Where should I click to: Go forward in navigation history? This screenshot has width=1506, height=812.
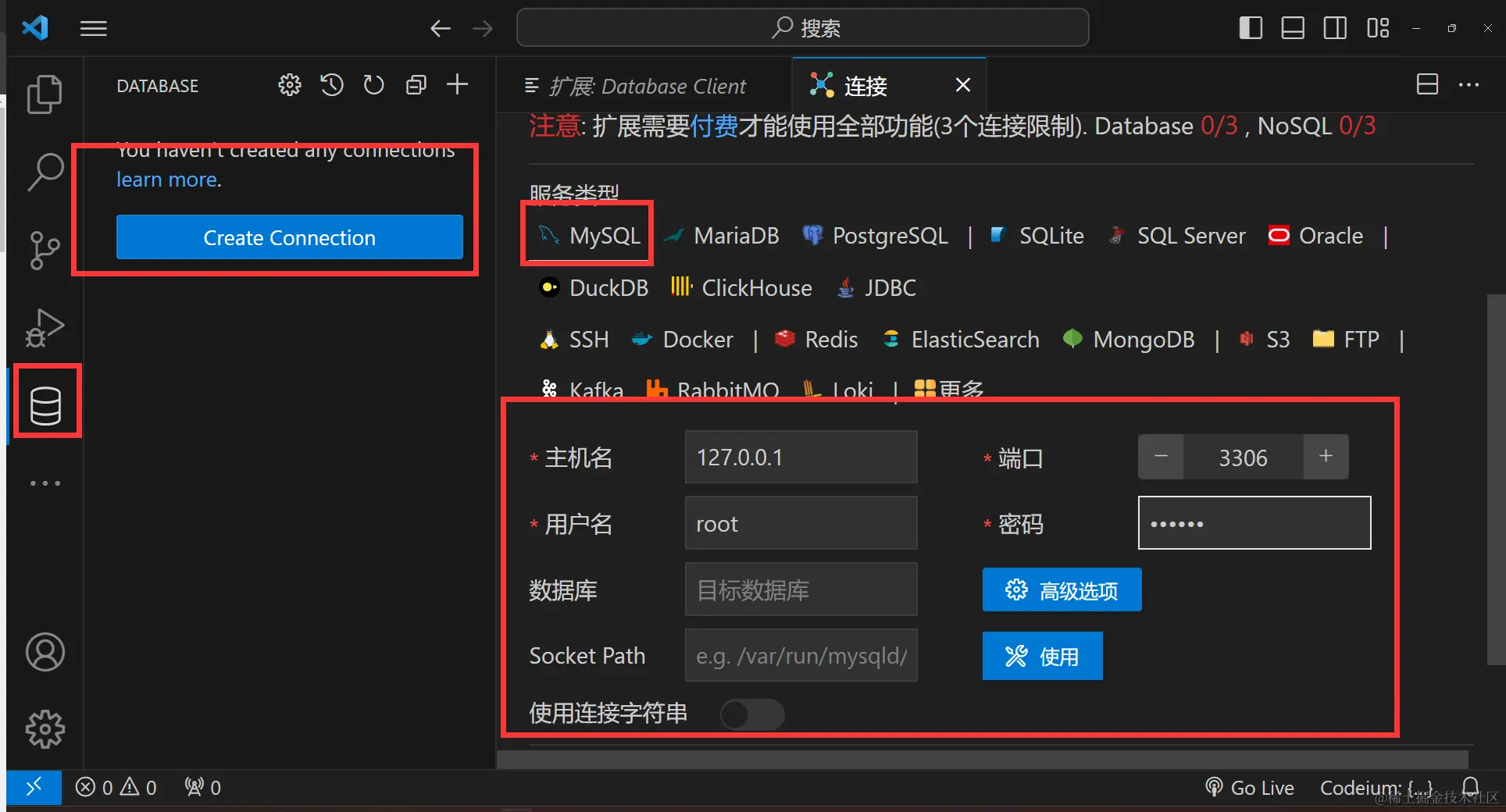pyautogui.click(x=483, y=29)
